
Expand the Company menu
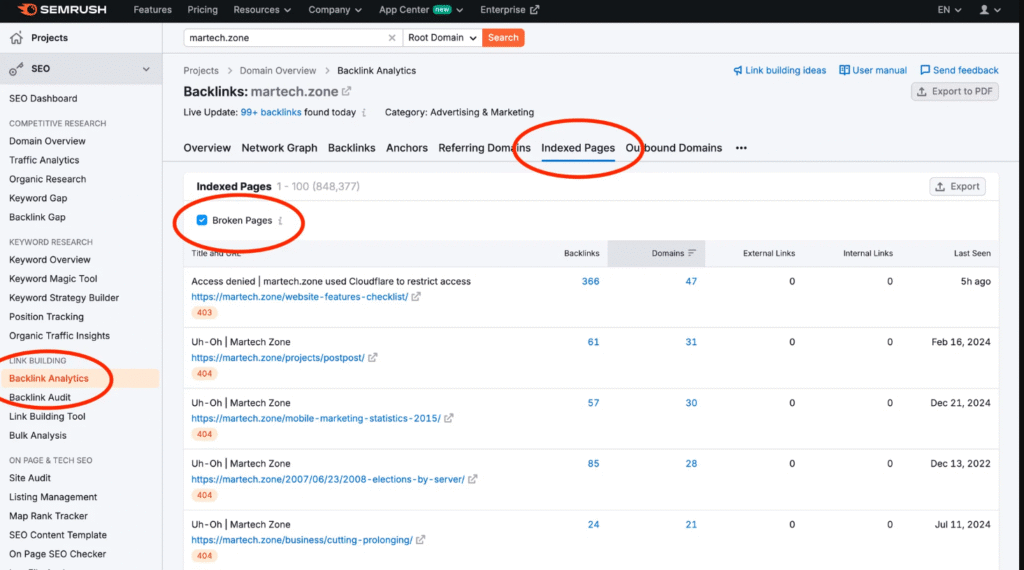coord(335,10)
